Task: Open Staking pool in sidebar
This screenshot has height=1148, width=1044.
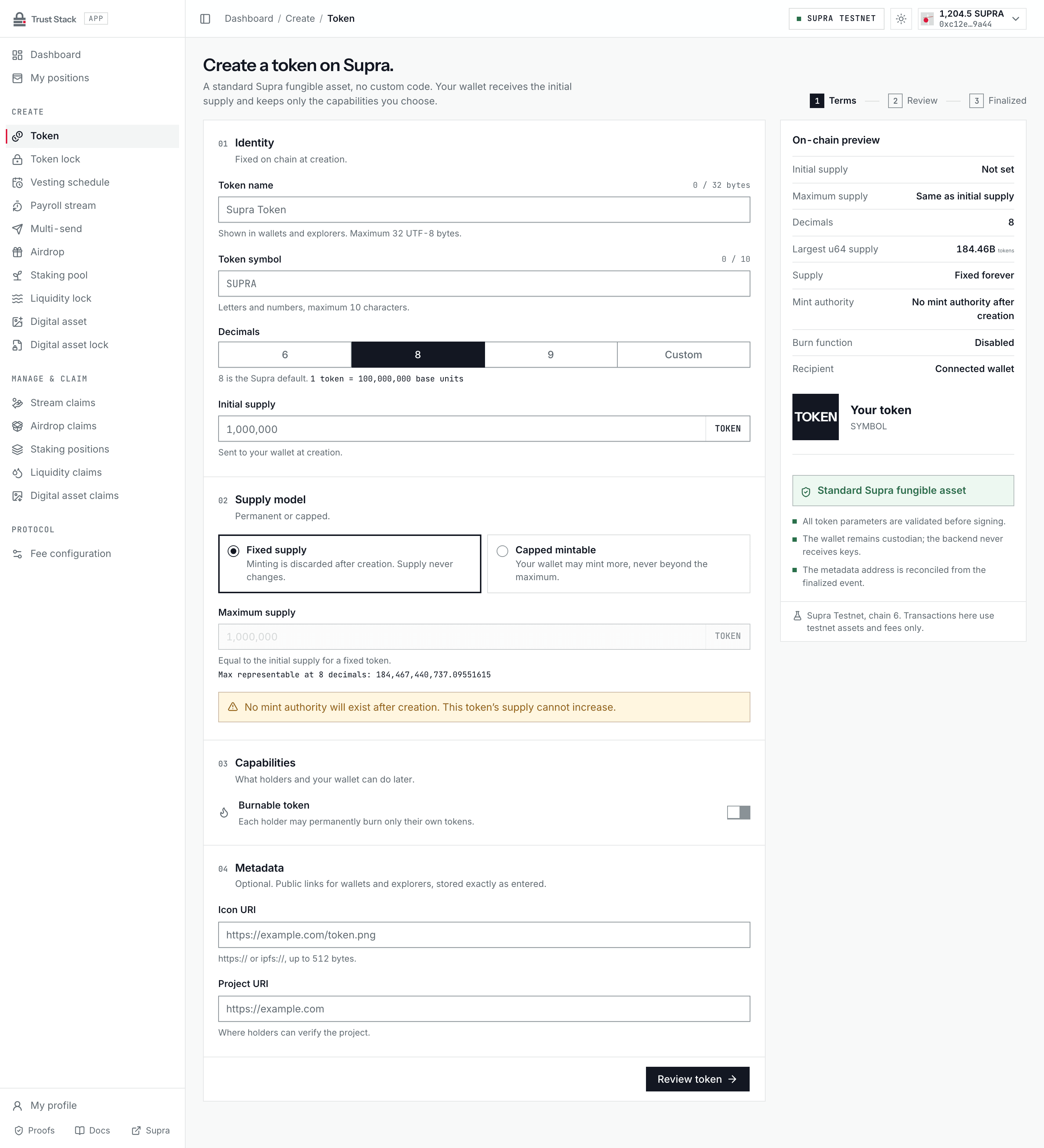Action: point(92,276)
